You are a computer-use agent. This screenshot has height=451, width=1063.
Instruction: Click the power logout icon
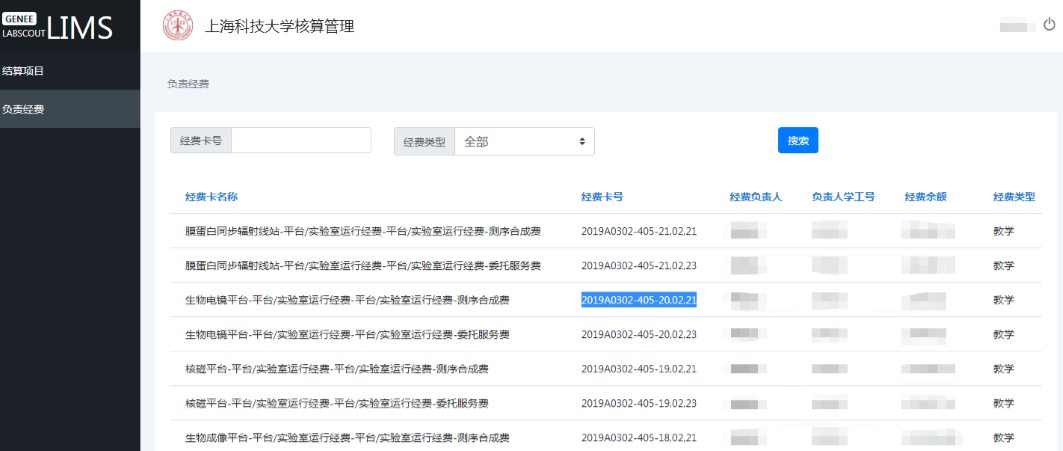click(x=1049, y=26)
